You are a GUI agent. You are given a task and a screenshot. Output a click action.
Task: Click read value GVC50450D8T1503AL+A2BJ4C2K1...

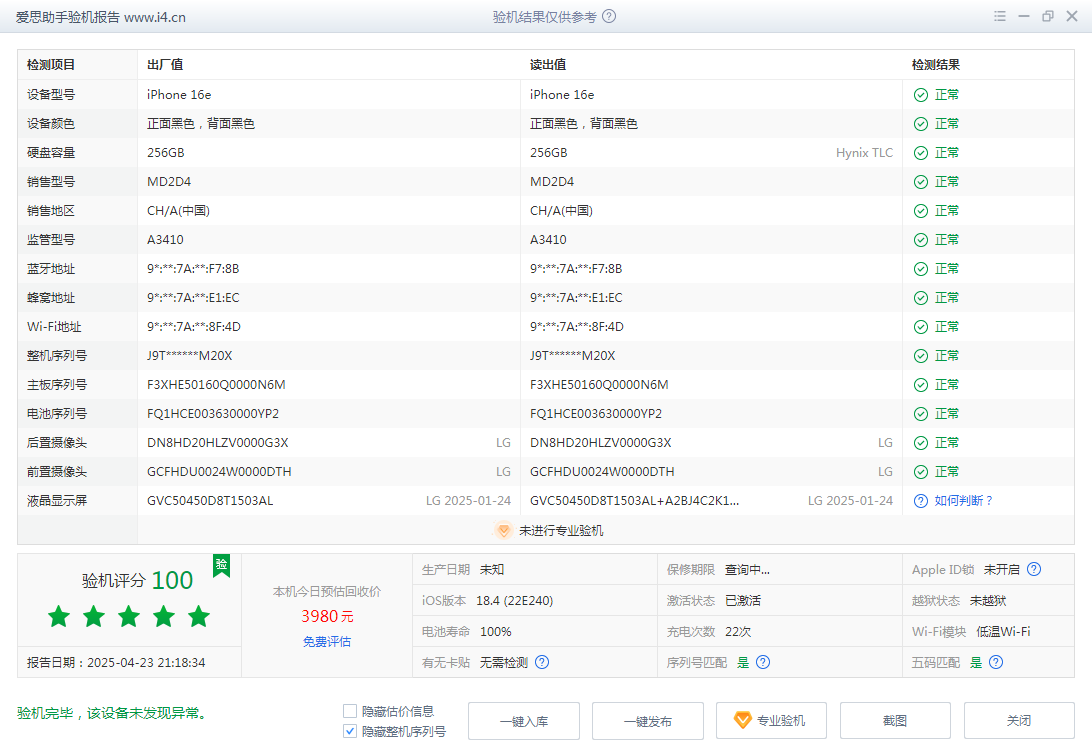(634, 501)
